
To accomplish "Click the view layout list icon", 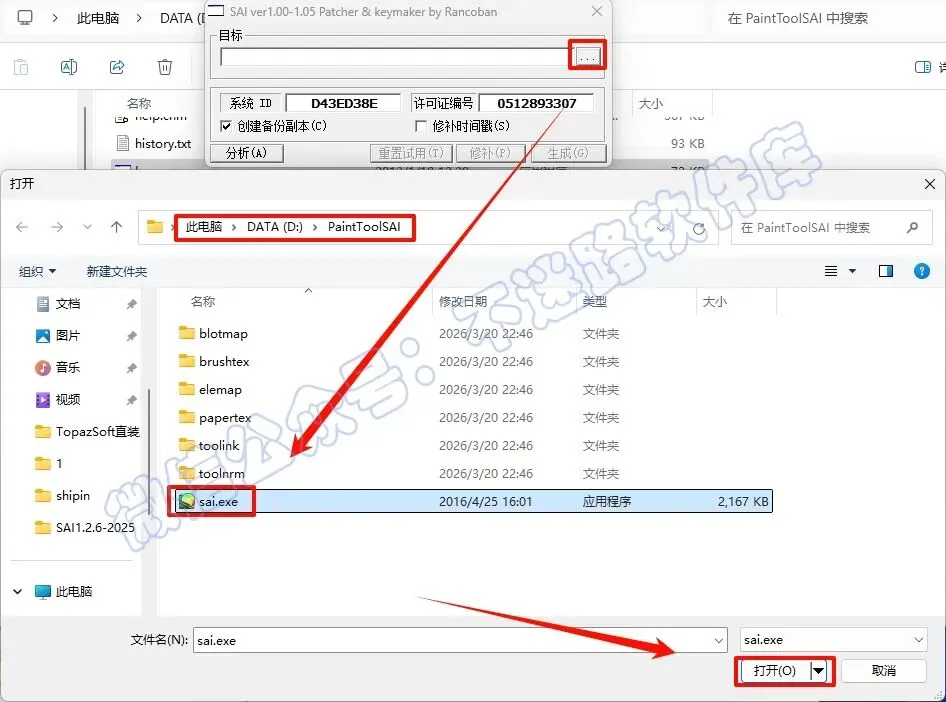I will [x=831, y=271].
